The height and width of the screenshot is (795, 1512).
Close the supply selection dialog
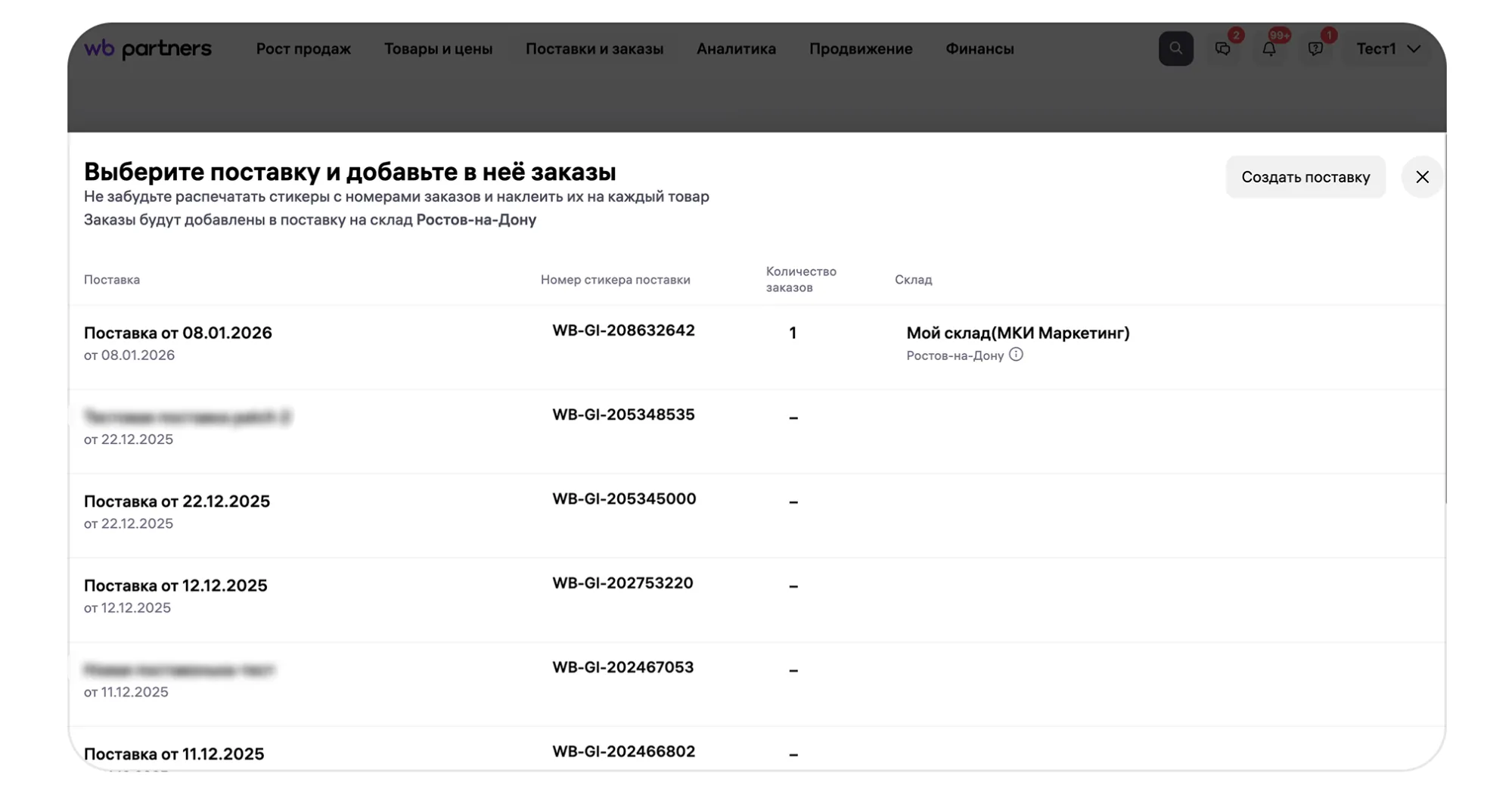pos(1421,177)
